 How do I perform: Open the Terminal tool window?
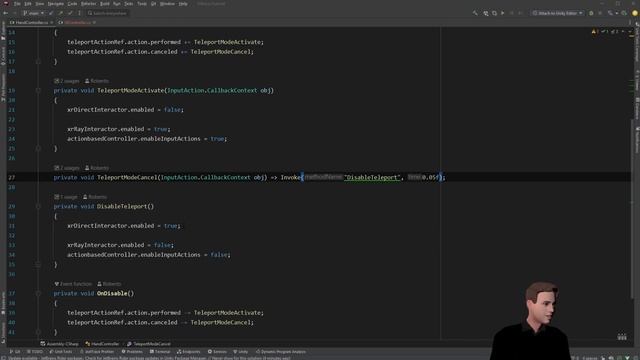click(x=160, y=352)
